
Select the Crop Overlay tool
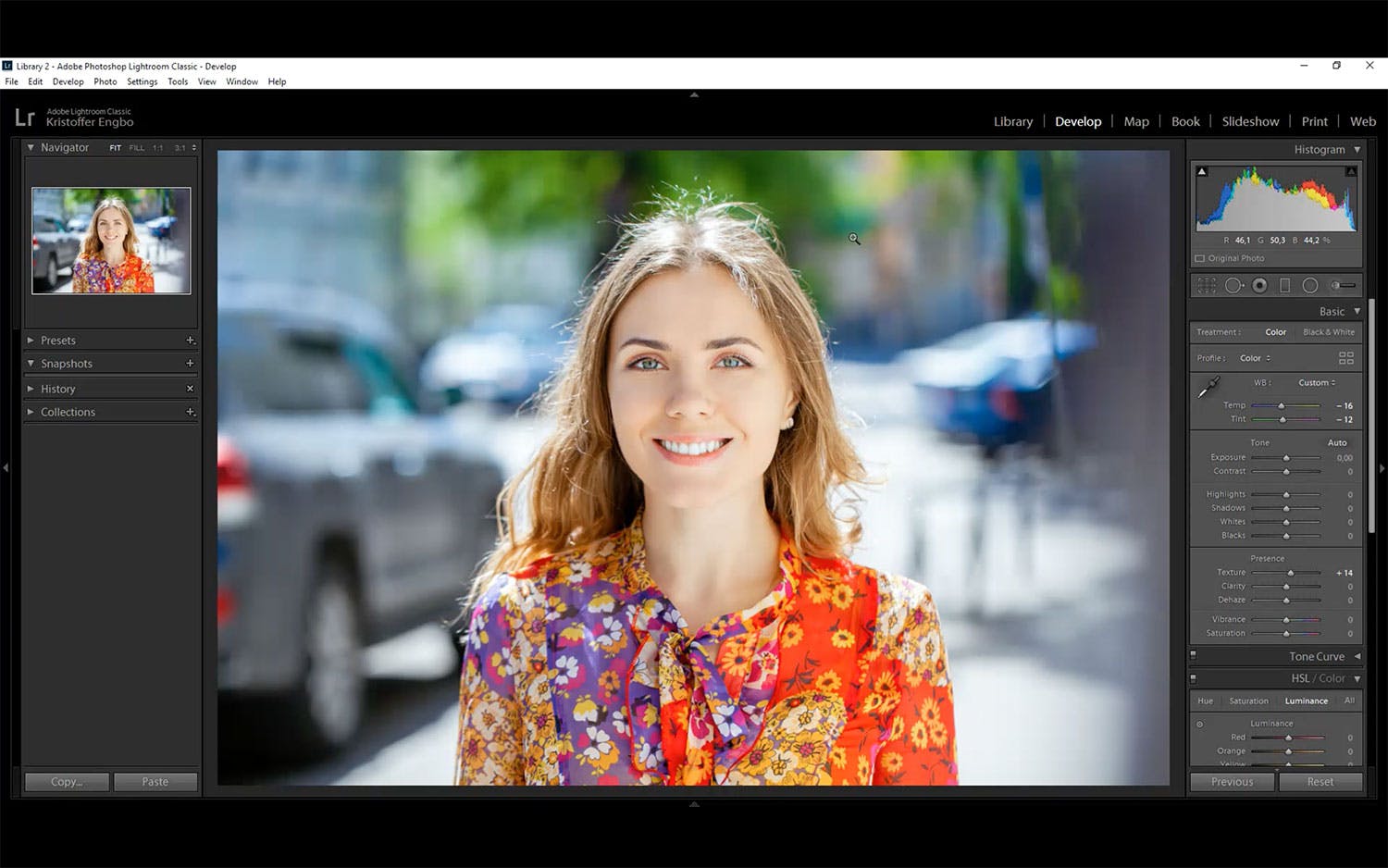(1207, 286)
